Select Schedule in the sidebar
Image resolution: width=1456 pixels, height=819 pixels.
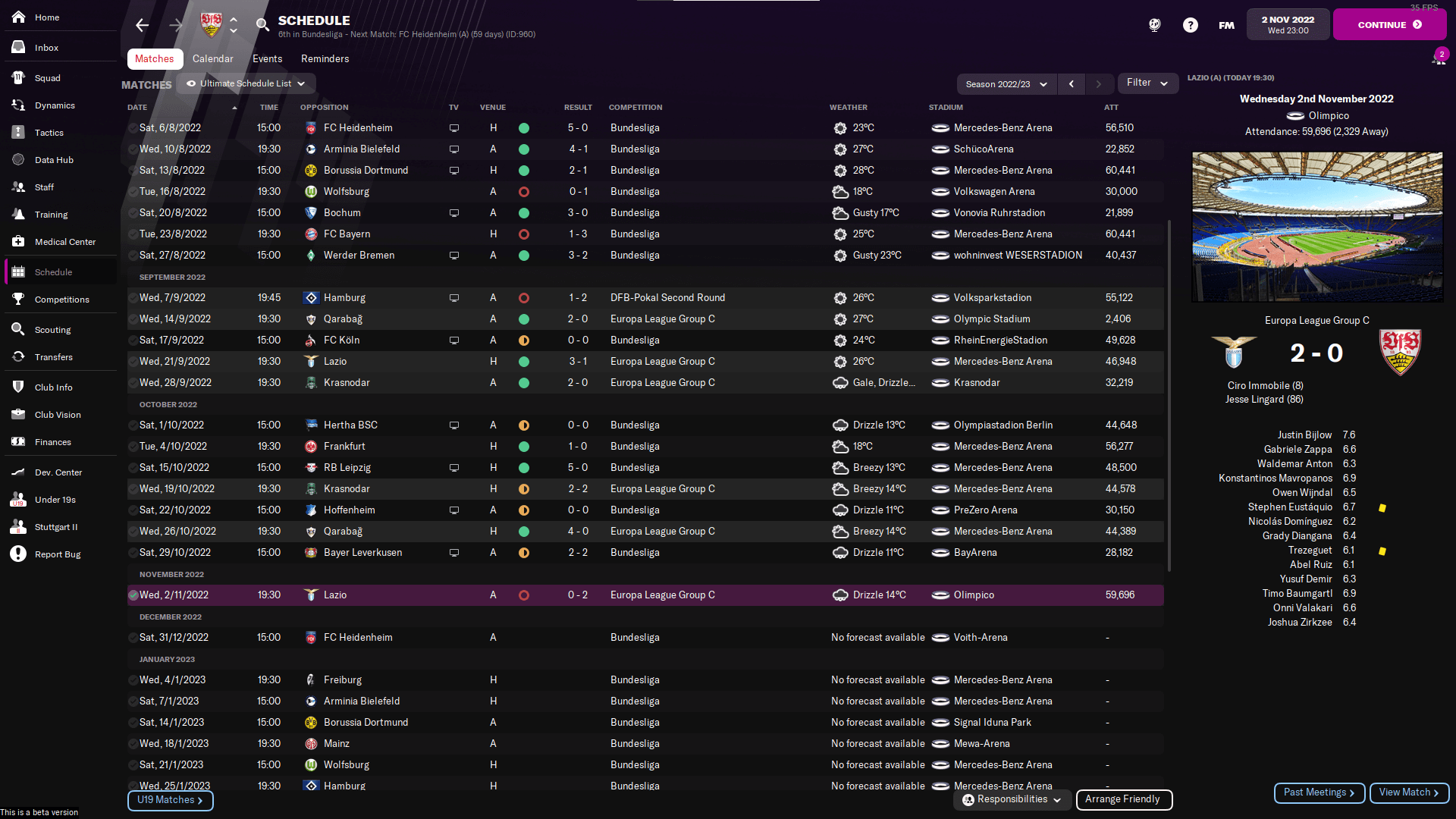tap(59, 271)
